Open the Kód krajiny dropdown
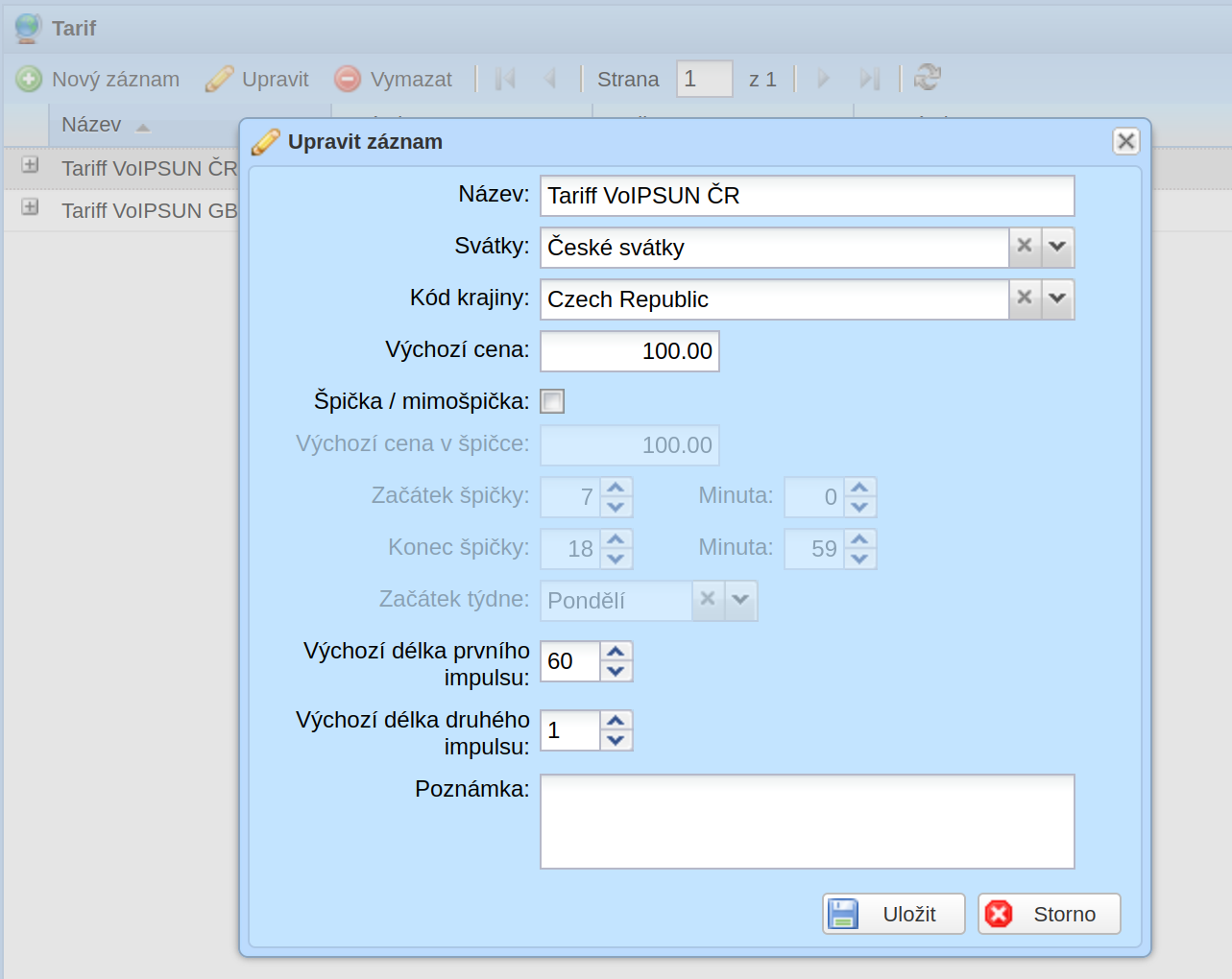The image size is (1232, 979). pyautogui.click(x=1057, y=298)
